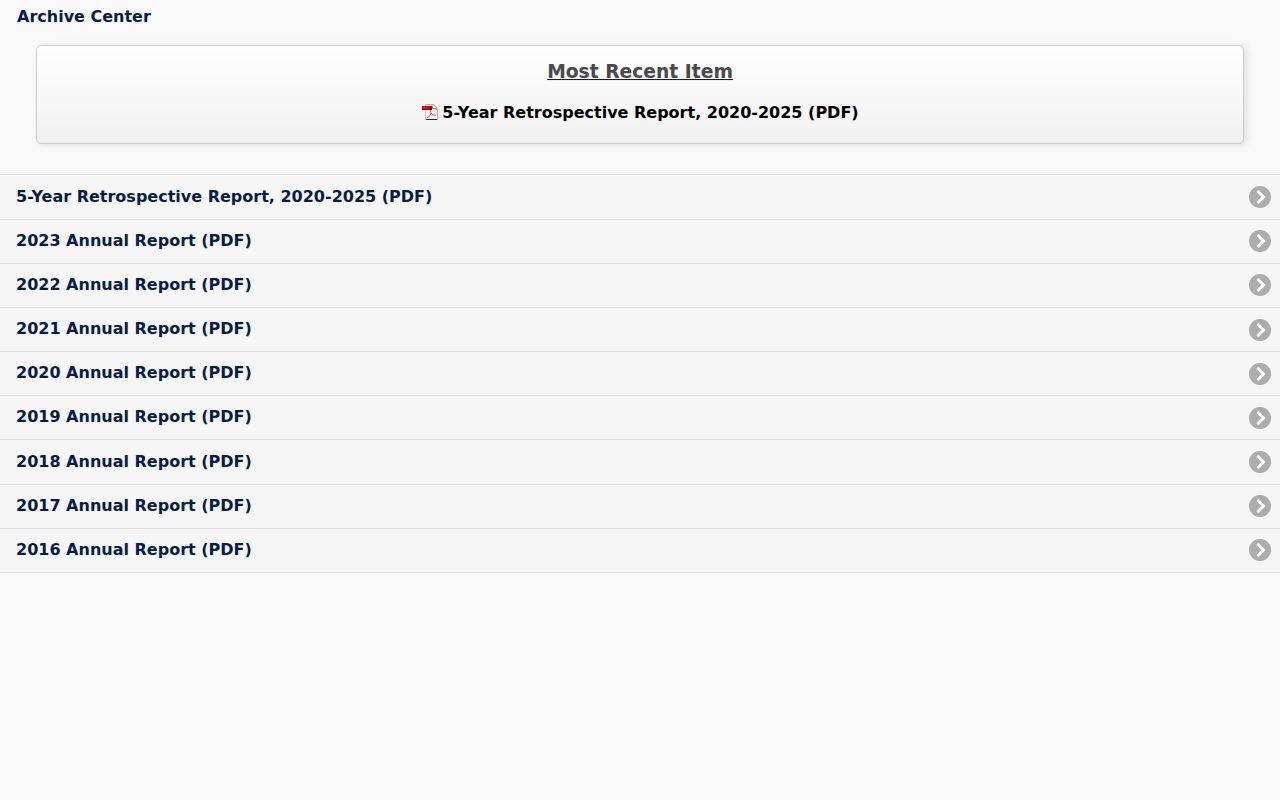Click the arrow icon for 2018 Annual Report

(1260, 462)
